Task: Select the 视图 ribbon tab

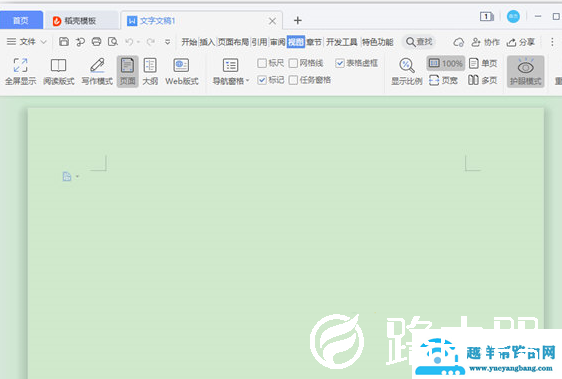Action: coord(296,42)
